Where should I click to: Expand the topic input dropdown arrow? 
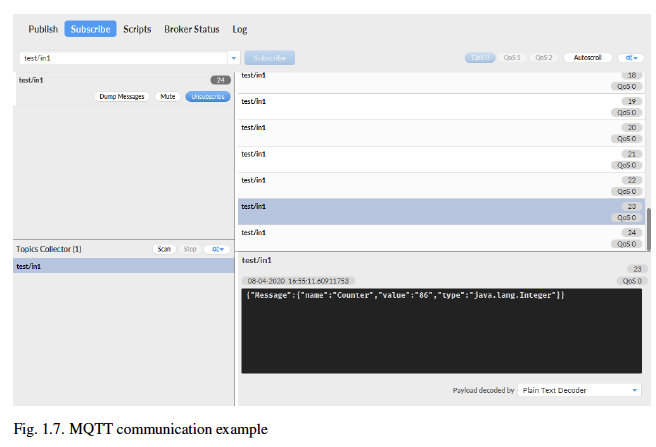234,58
